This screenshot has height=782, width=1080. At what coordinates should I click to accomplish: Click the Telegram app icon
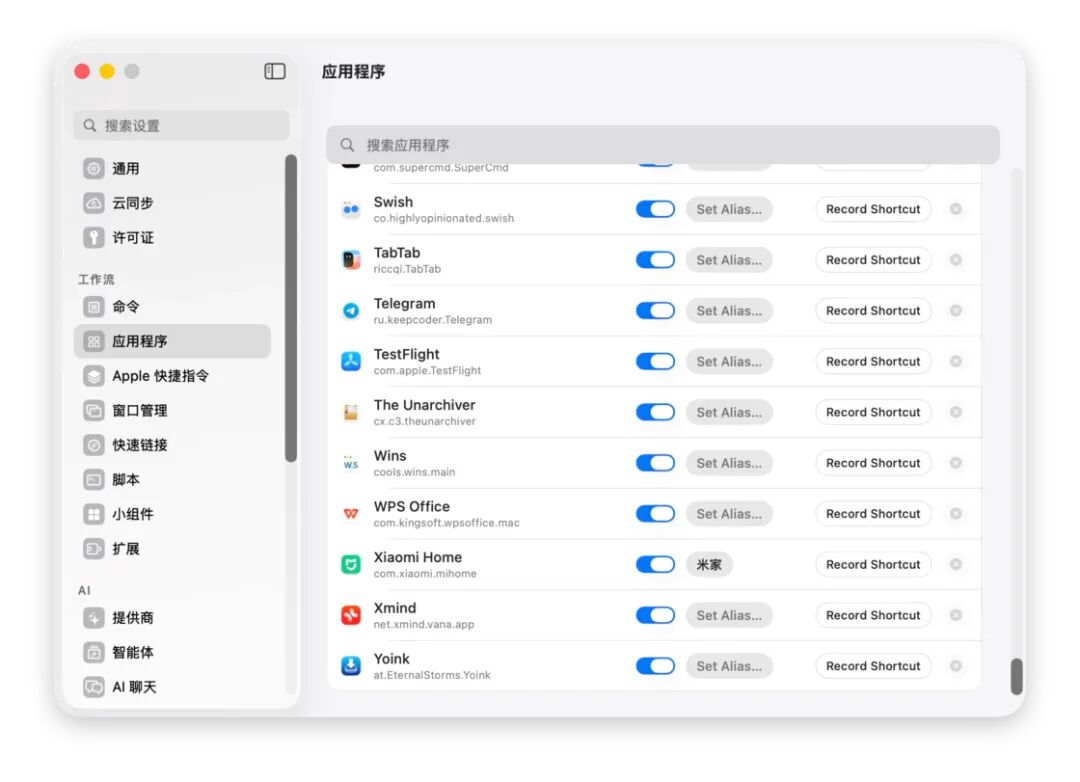click(351, 311)
